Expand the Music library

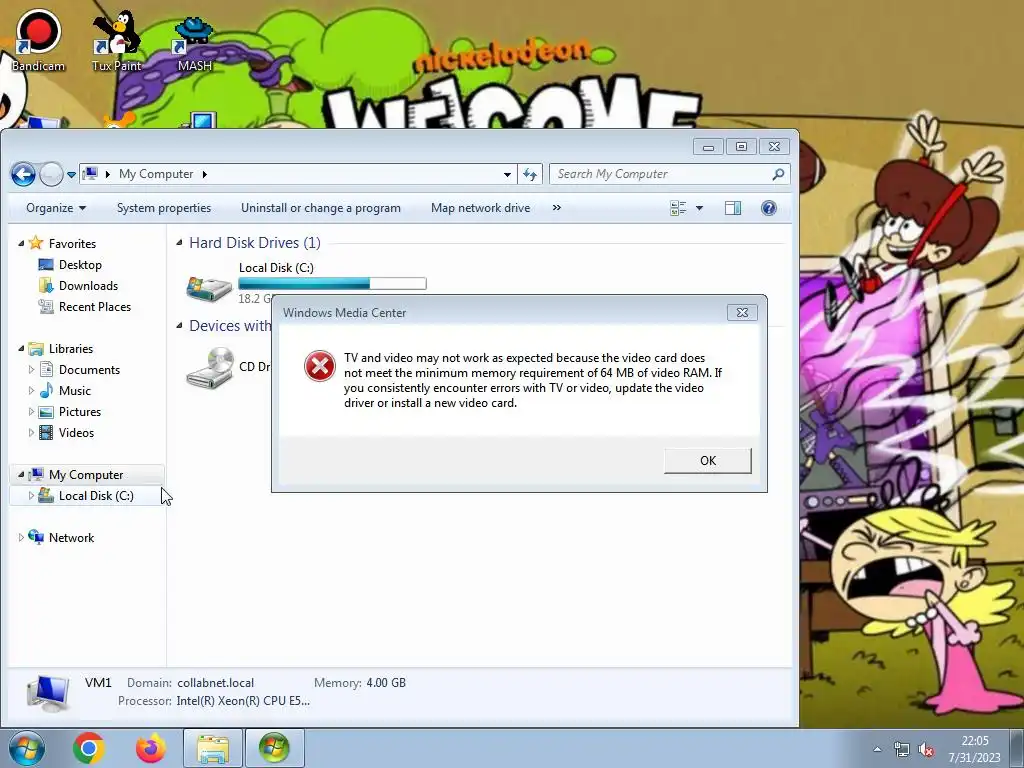[31, 391]
